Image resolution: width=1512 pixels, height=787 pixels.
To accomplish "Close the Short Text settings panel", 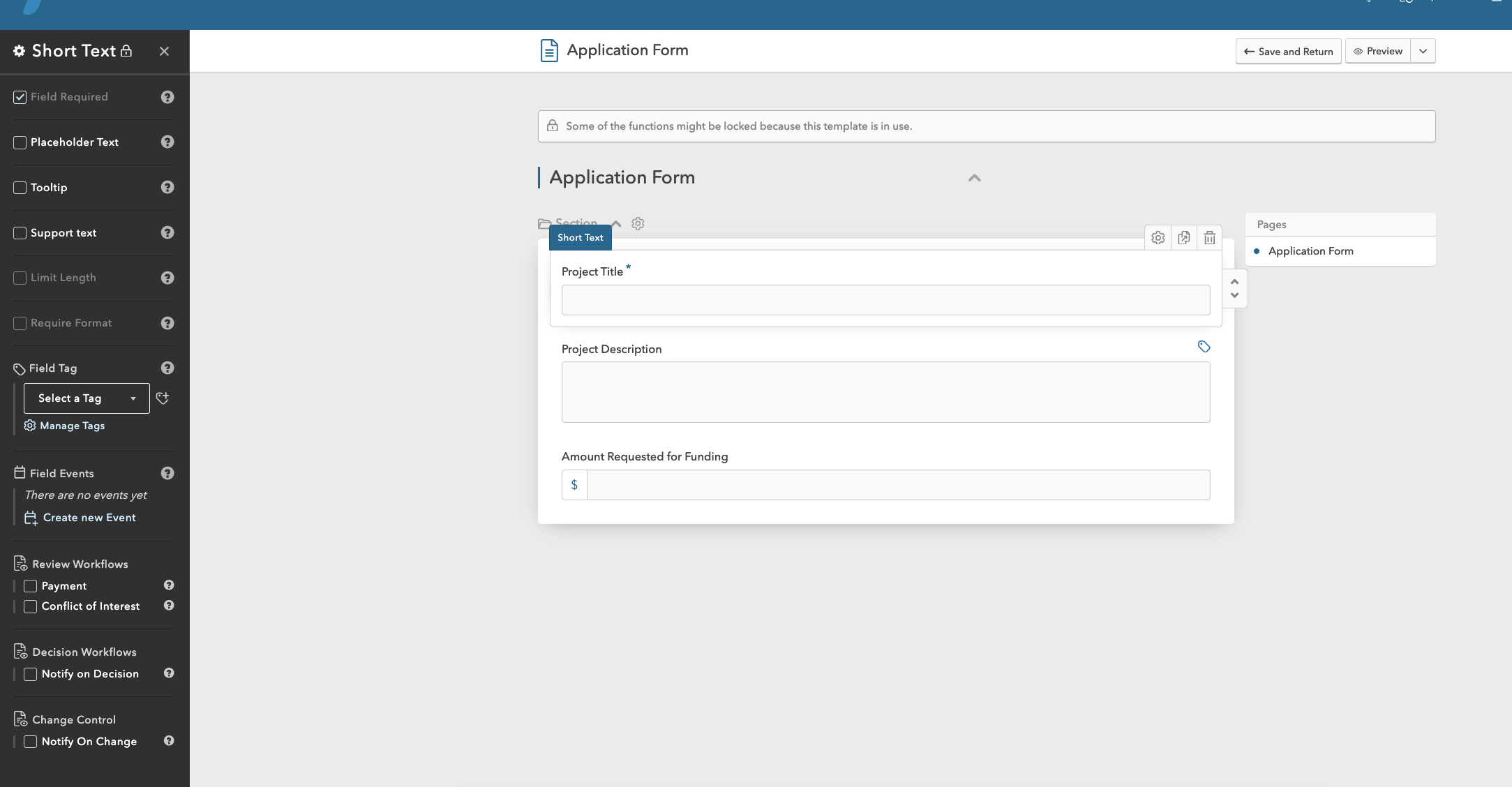I will [x=164, y=51].
